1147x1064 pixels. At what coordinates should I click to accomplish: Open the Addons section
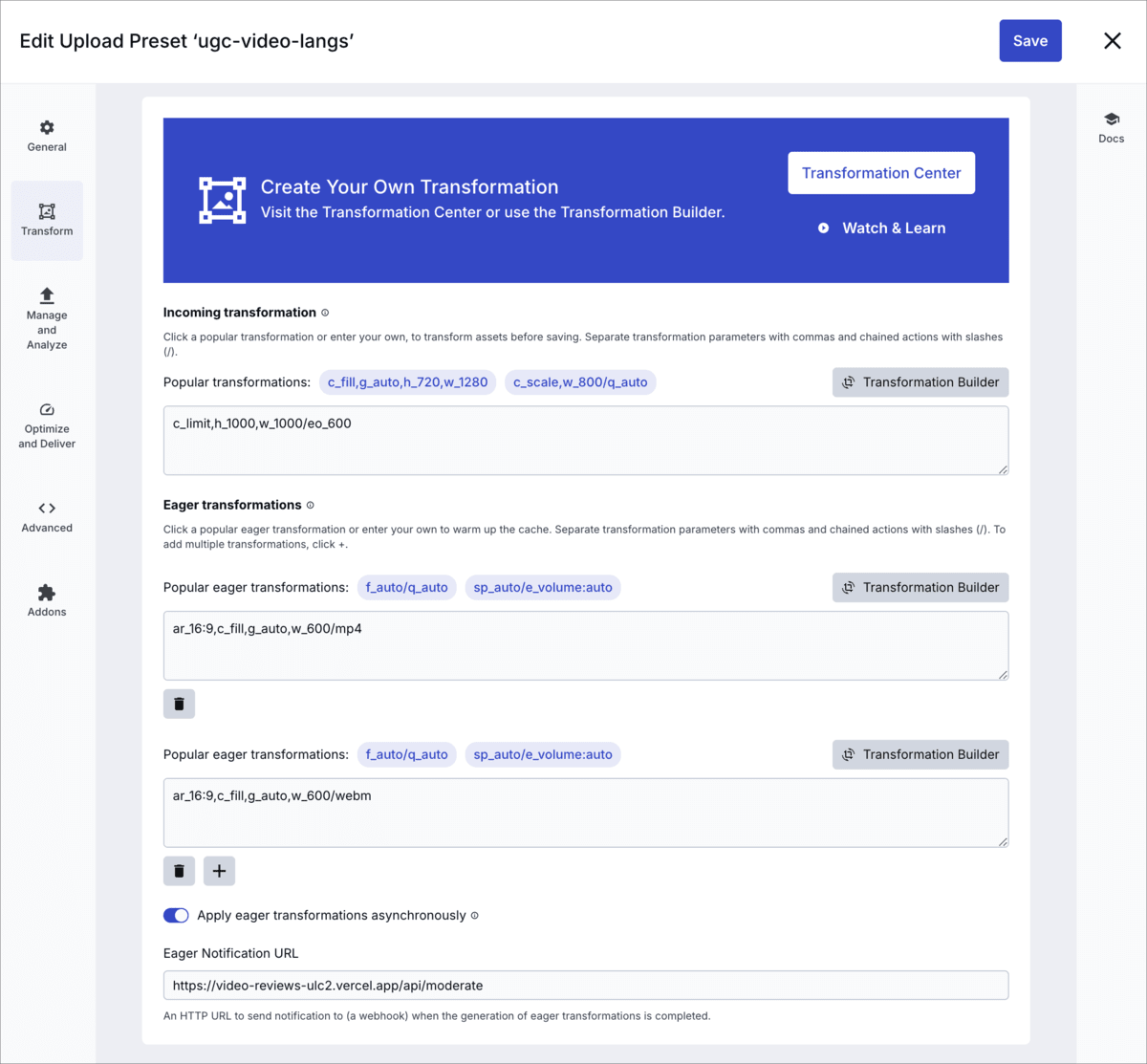coord(47,601)
